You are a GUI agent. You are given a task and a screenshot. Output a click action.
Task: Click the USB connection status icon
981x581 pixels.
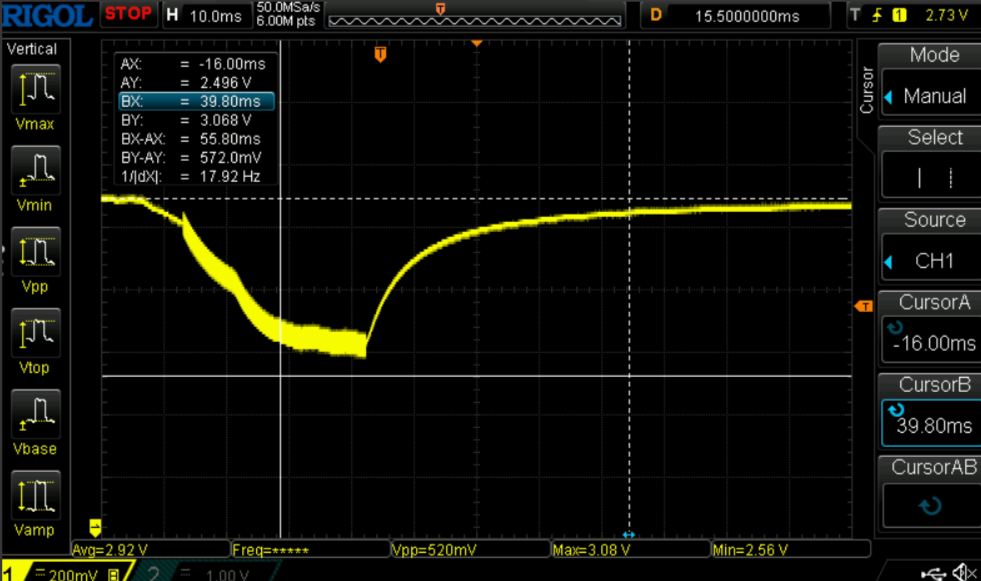(935, 572)
